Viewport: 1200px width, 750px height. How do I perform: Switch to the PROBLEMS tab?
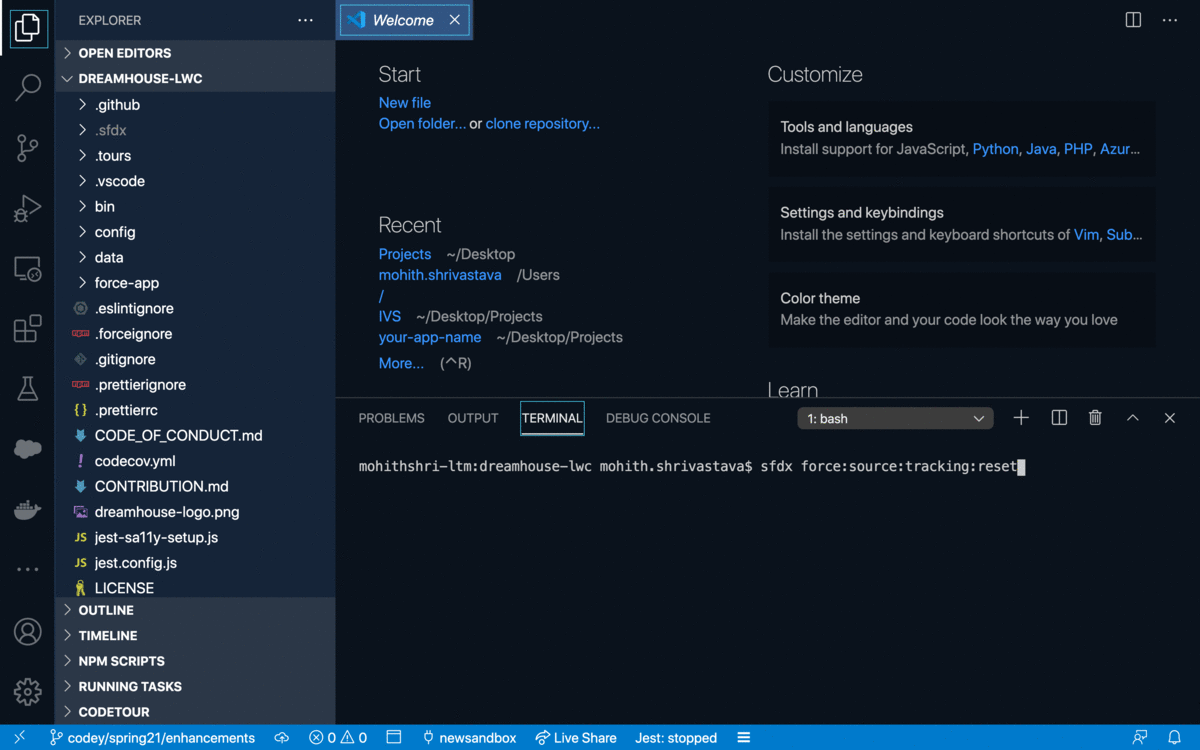click(391, 418)
